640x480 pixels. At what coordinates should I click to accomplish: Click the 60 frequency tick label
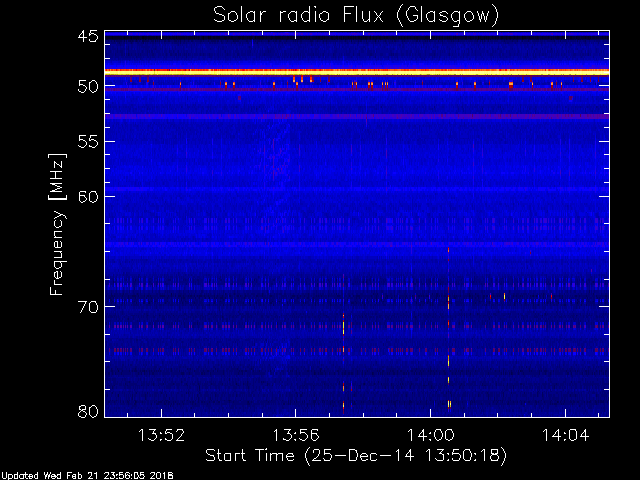pyautogui.click(x=88, y=197)
